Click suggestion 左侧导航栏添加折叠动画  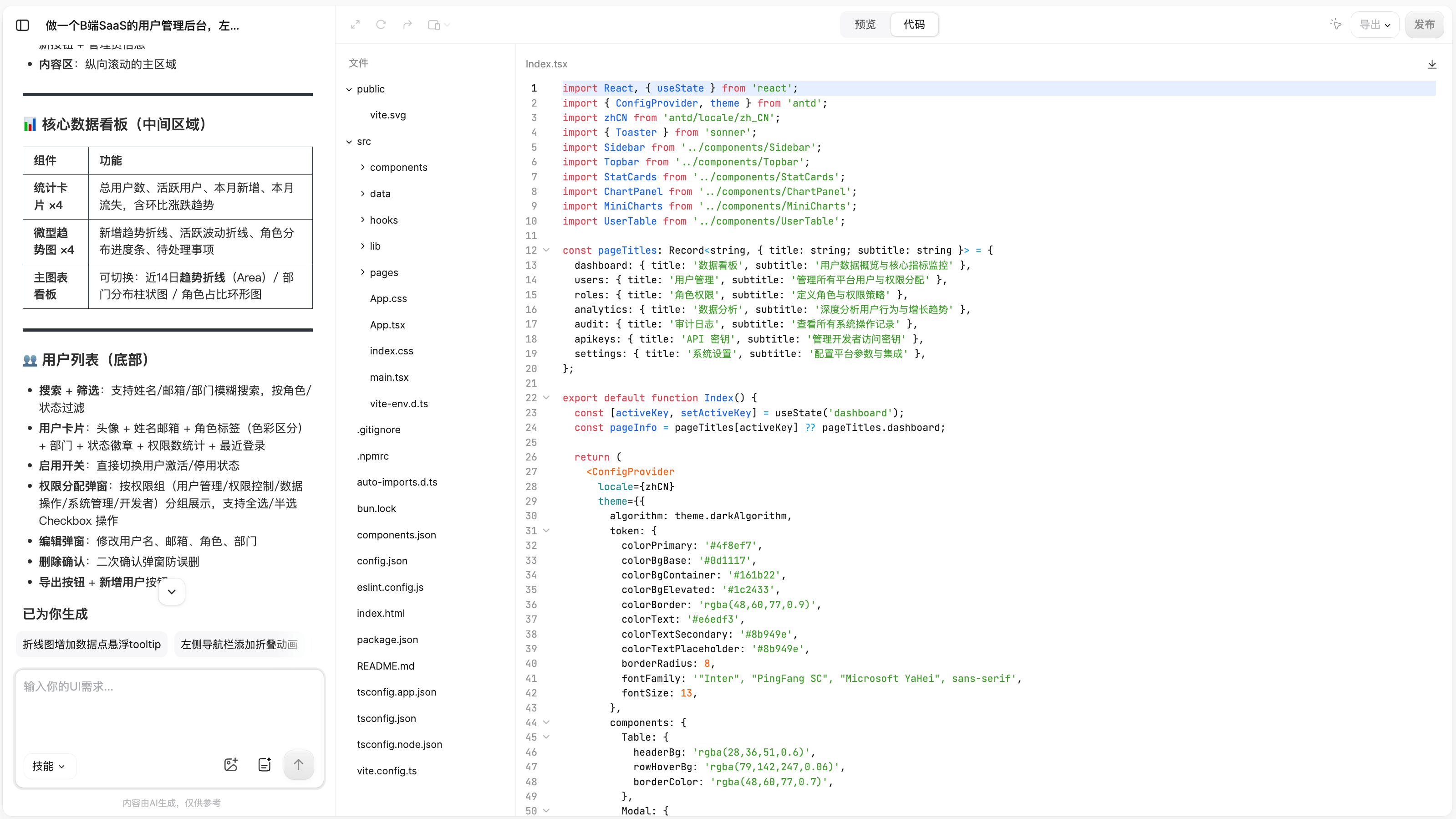tap(239, 644)
